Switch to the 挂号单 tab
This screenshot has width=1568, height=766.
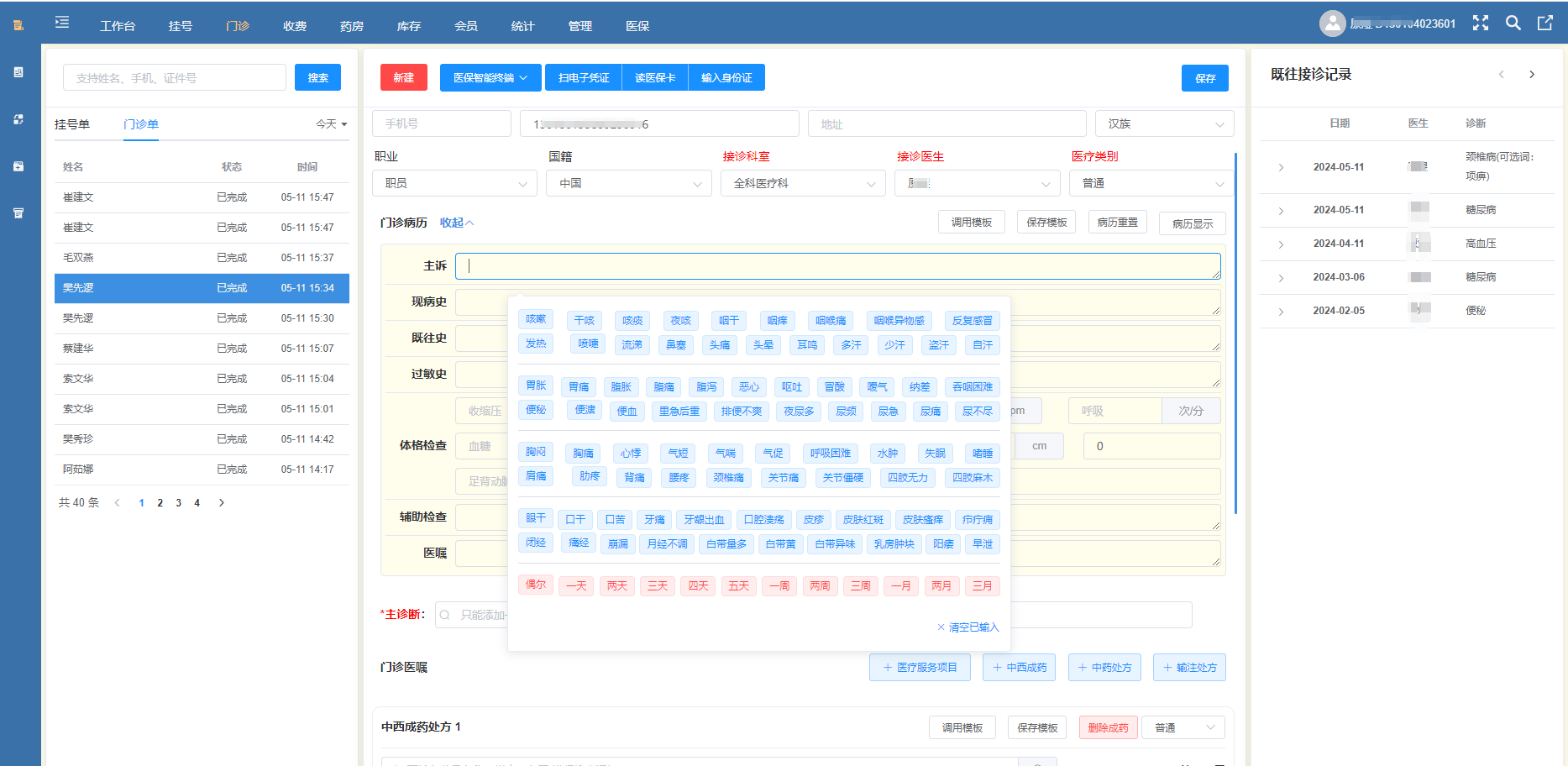(74, 123)
